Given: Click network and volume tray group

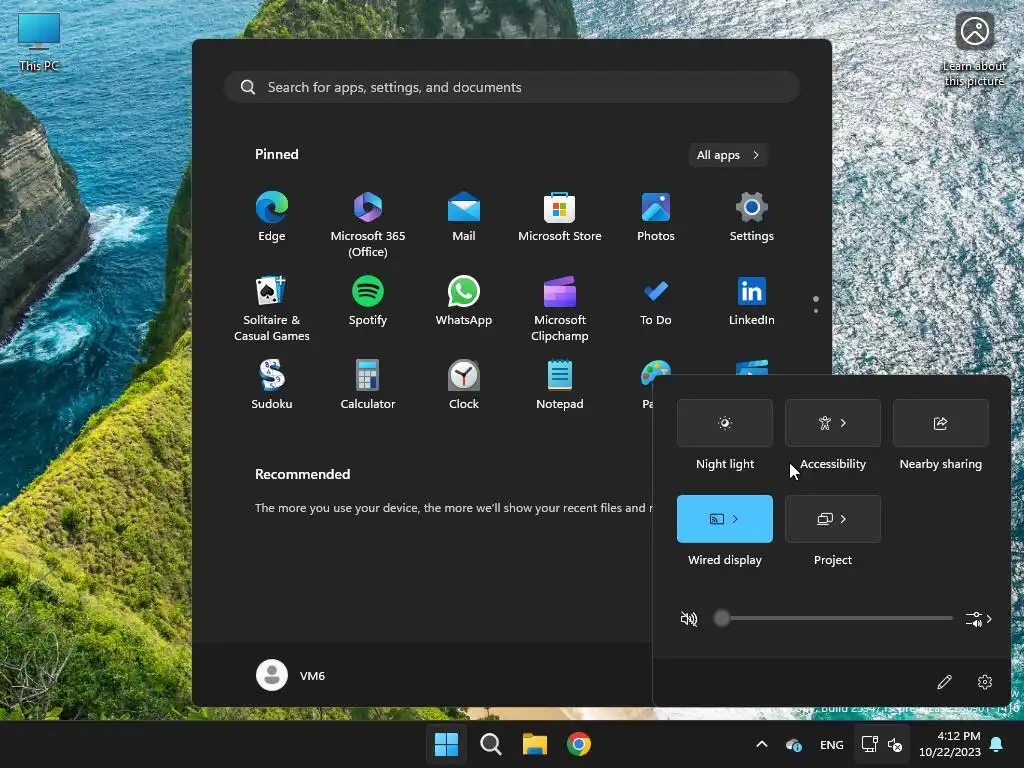Looking at the screenshot, I should point(882,744).
